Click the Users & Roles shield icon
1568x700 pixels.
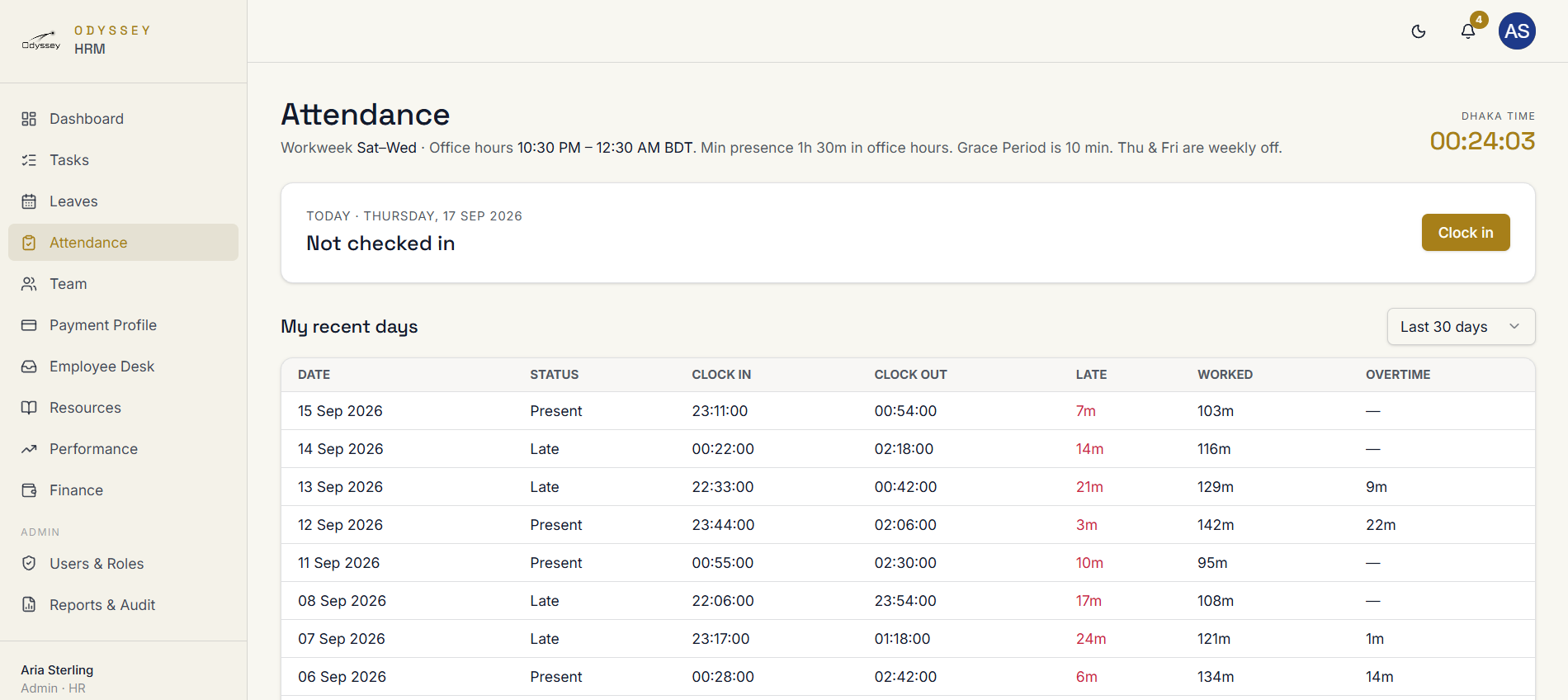(29, 564)
